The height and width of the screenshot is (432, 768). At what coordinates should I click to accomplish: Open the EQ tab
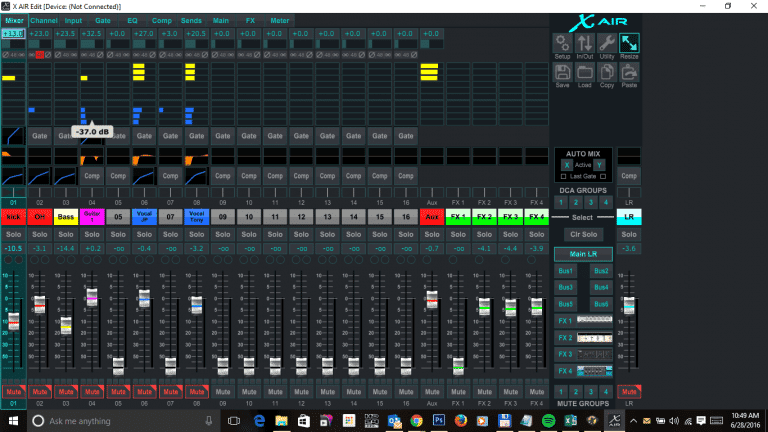pyautogui.click(x=132, y=21)
